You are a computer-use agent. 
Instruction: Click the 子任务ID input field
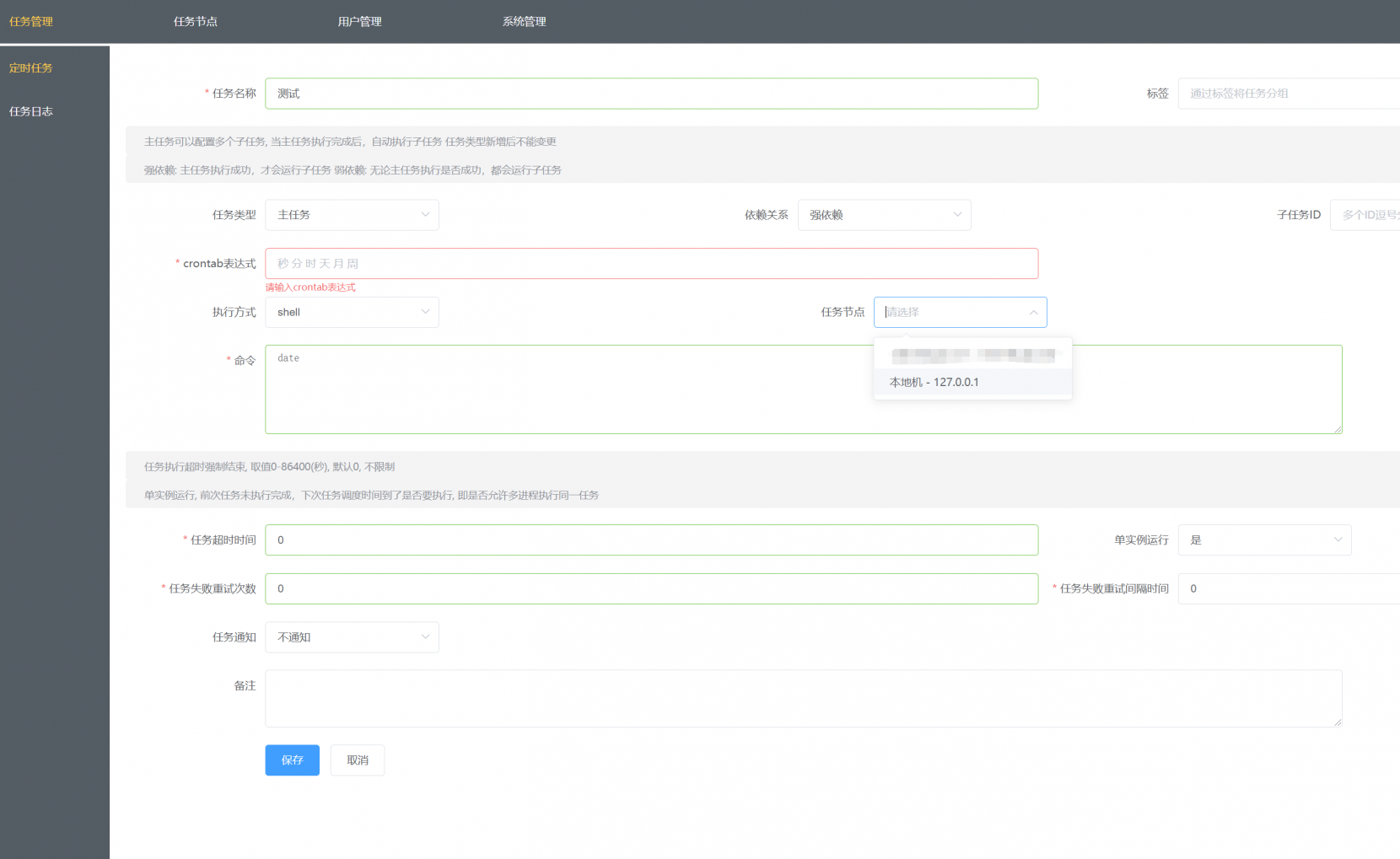pyautogui.click(x=1365, y=215)
